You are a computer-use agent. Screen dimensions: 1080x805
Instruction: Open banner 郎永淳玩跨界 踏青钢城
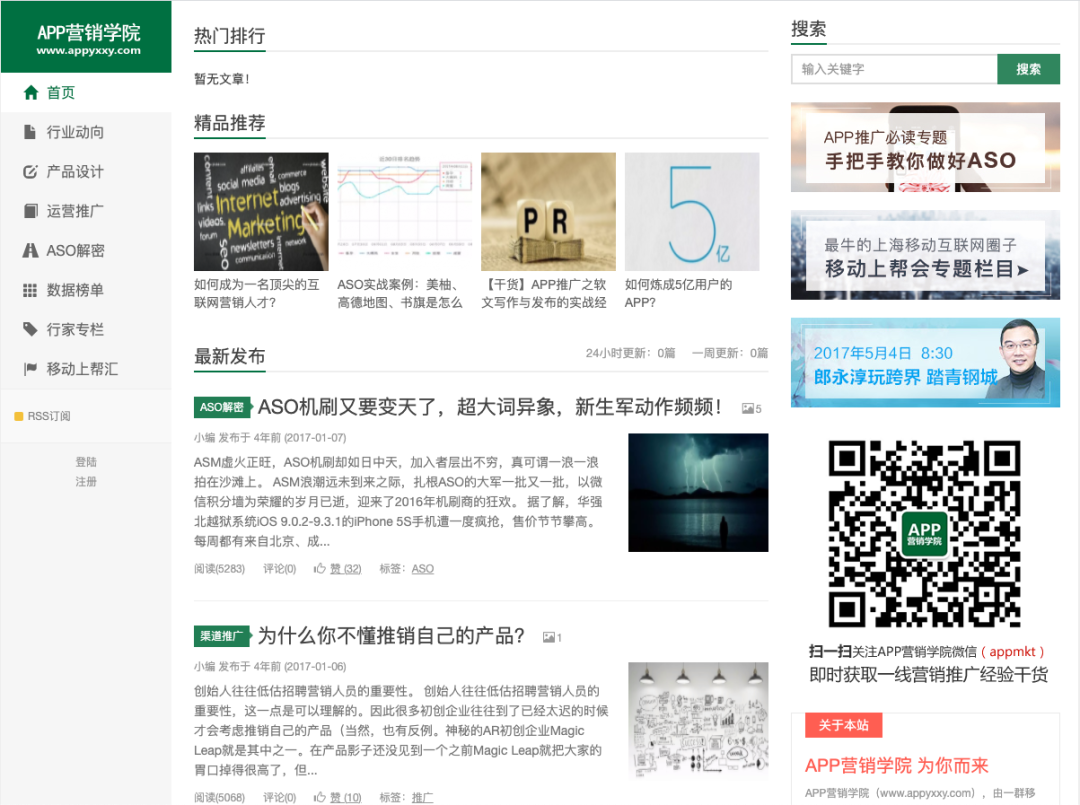point(925,362)
